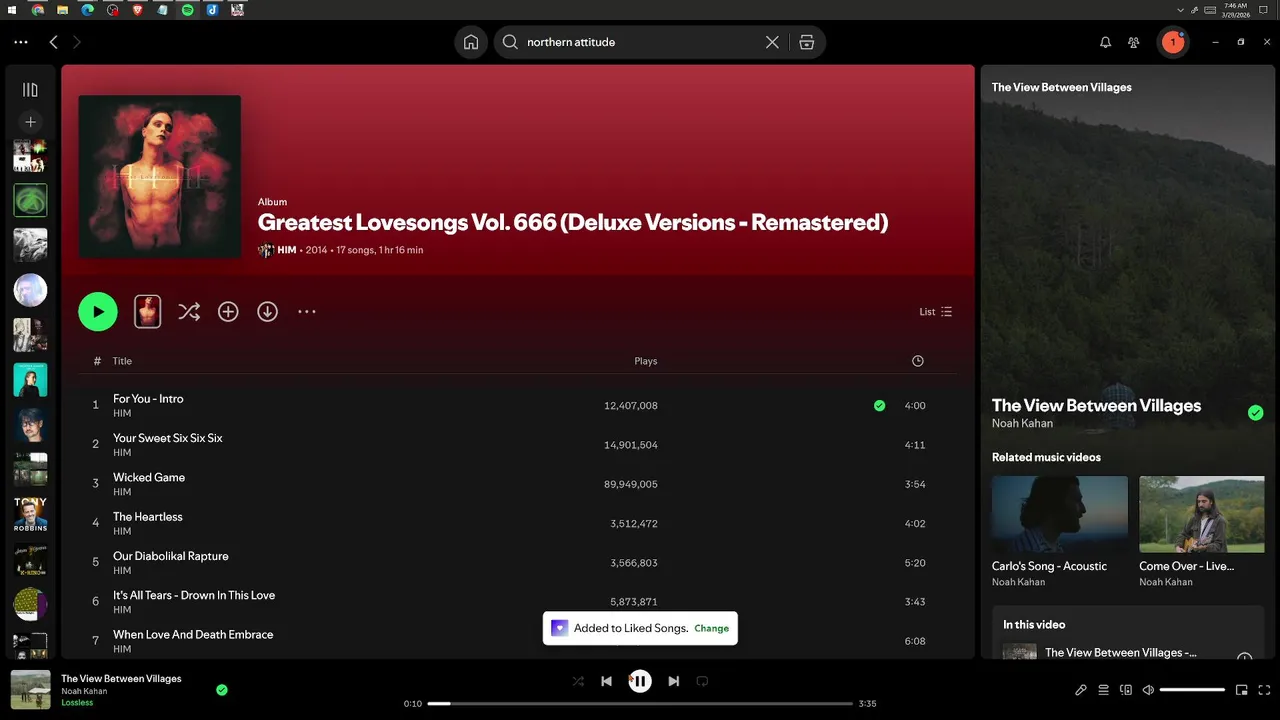The height and width of the screenshot is (720, 1280).
Task: Open Google Chrome from the Windows taskbar
Action: [38, 10]
